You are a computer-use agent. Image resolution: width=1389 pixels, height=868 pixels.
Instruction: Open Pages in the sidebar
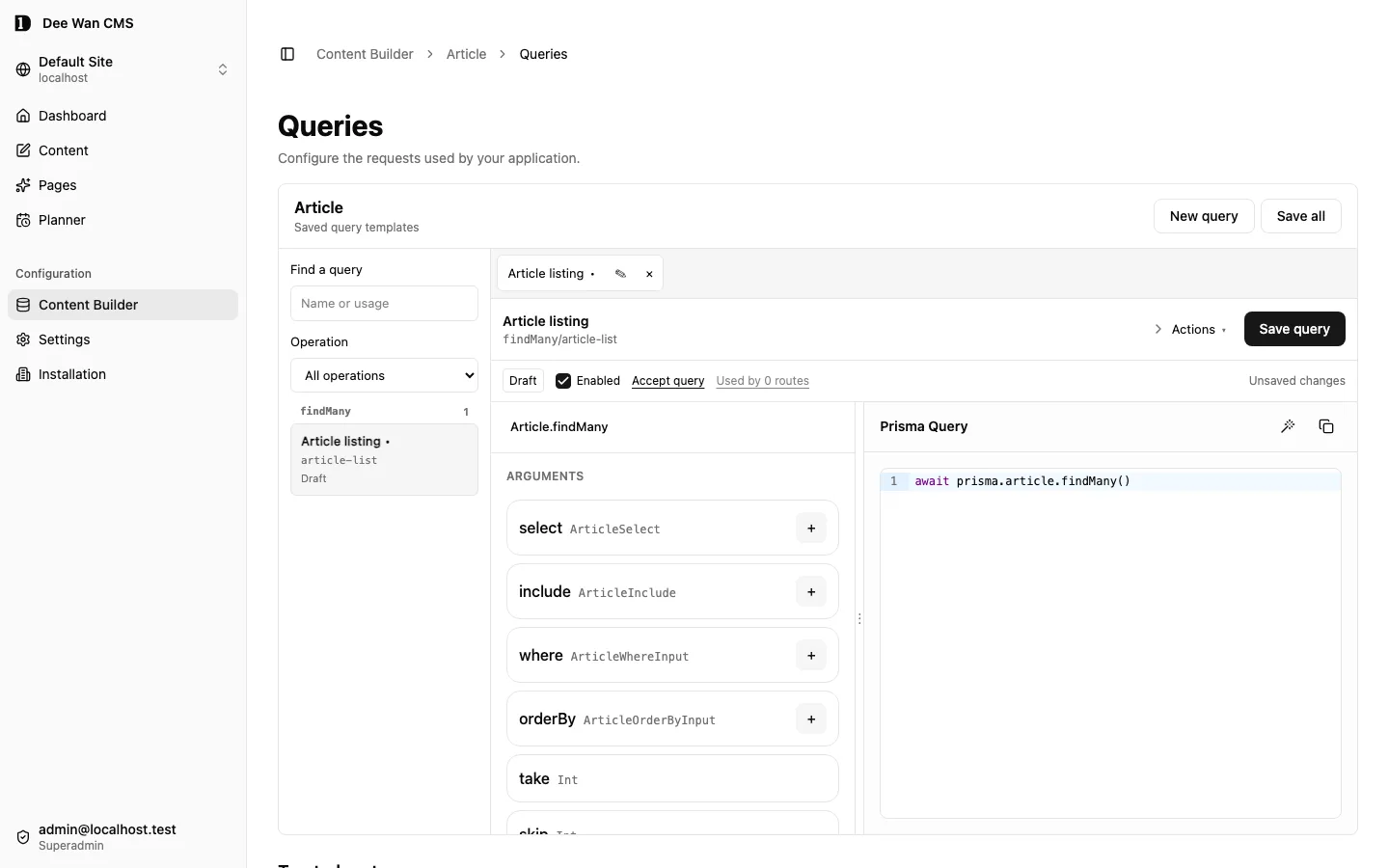coord(123,185)
